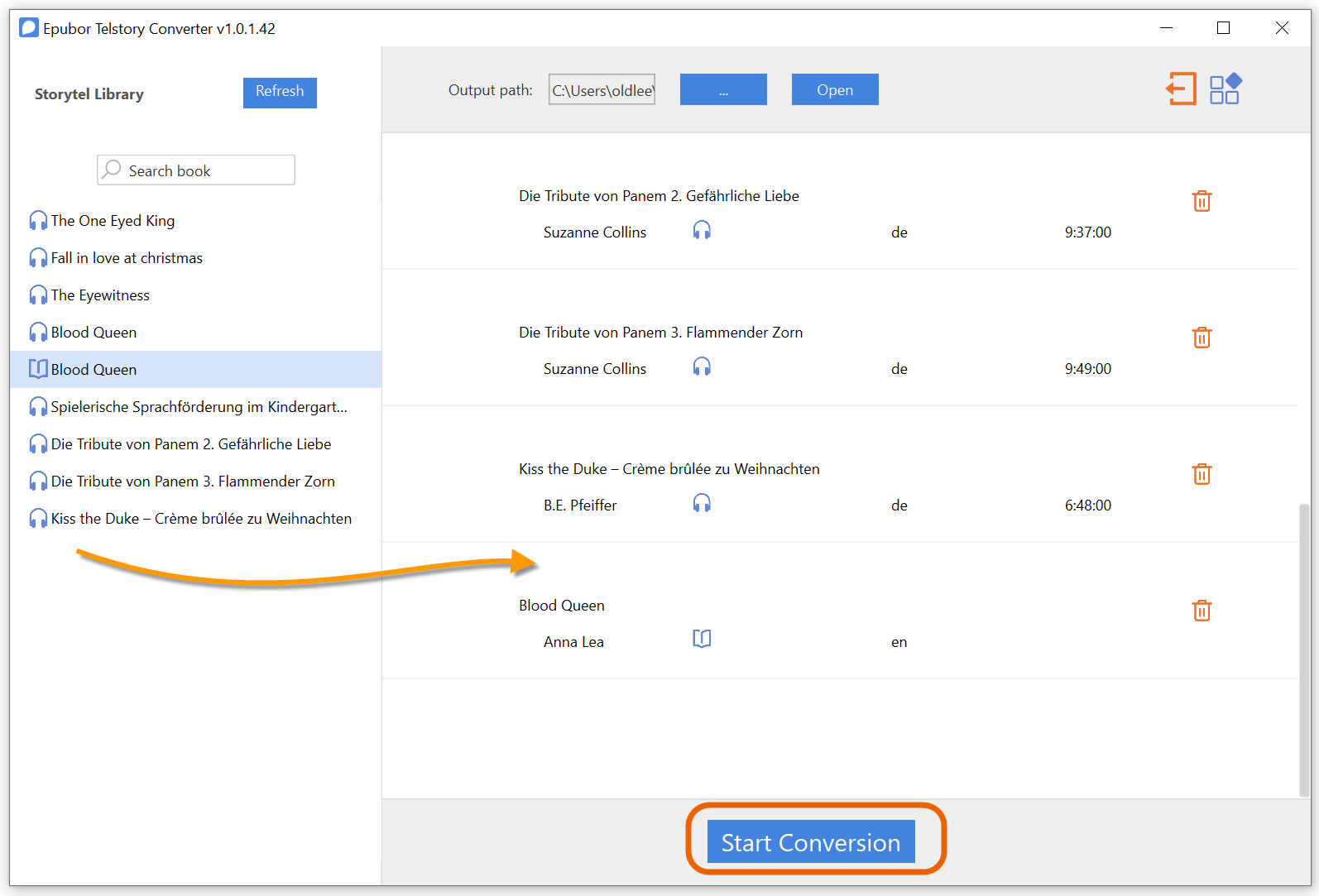Click duration 9:49:00
1319x896 pixels.
coord(1088,369)
